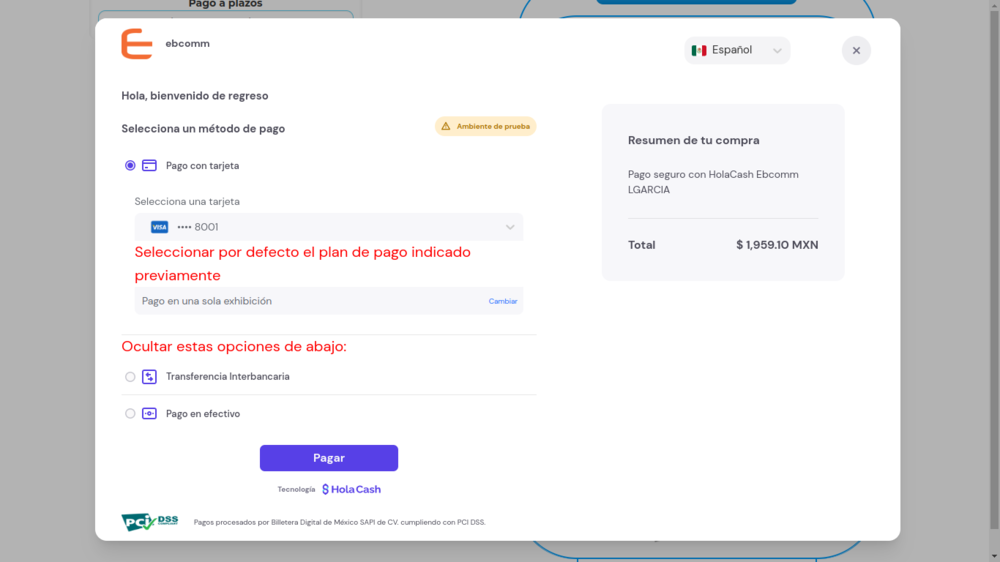Click the Mexican flag icon
Image resolution: width=1000 pixels, height=562 pixels.
699,50
